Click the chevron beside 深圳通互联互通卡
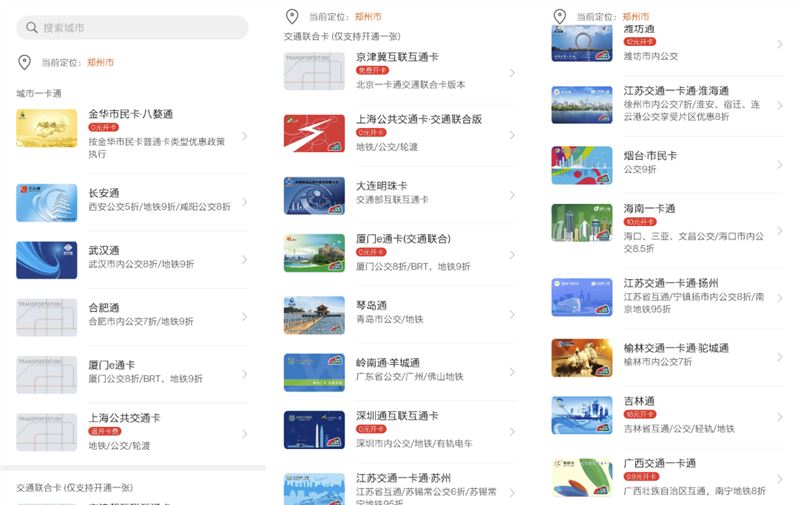The height and width of the screenshot is (505, 800). click(x=512, y=432)
